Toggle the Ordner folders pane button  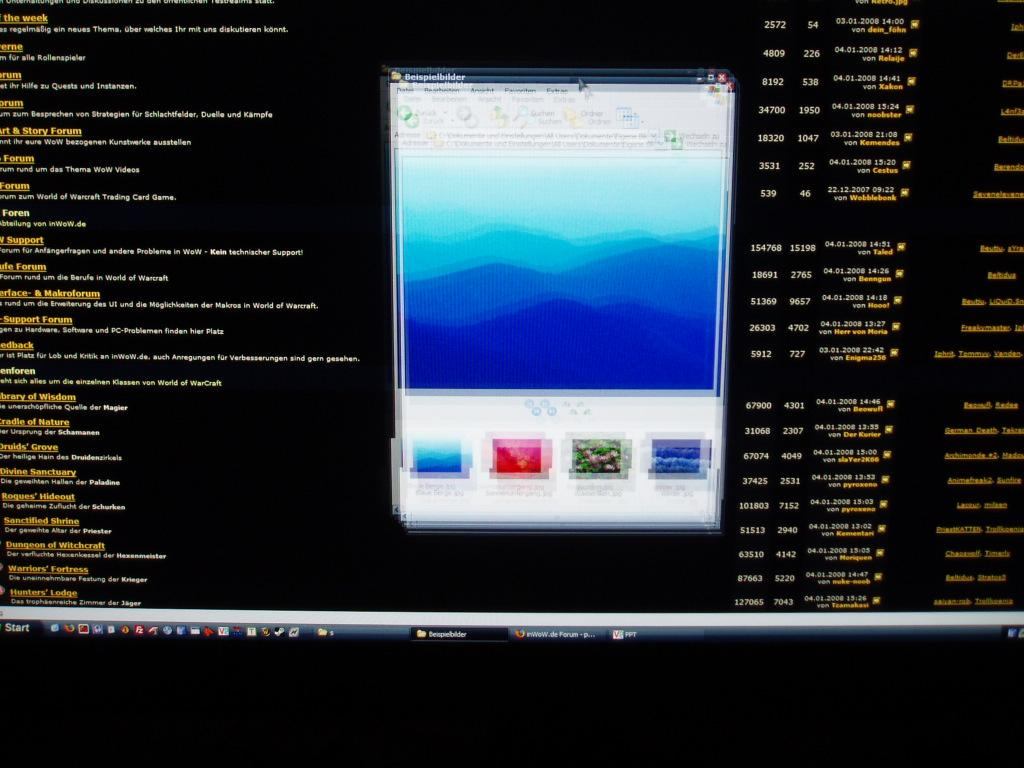586,118
